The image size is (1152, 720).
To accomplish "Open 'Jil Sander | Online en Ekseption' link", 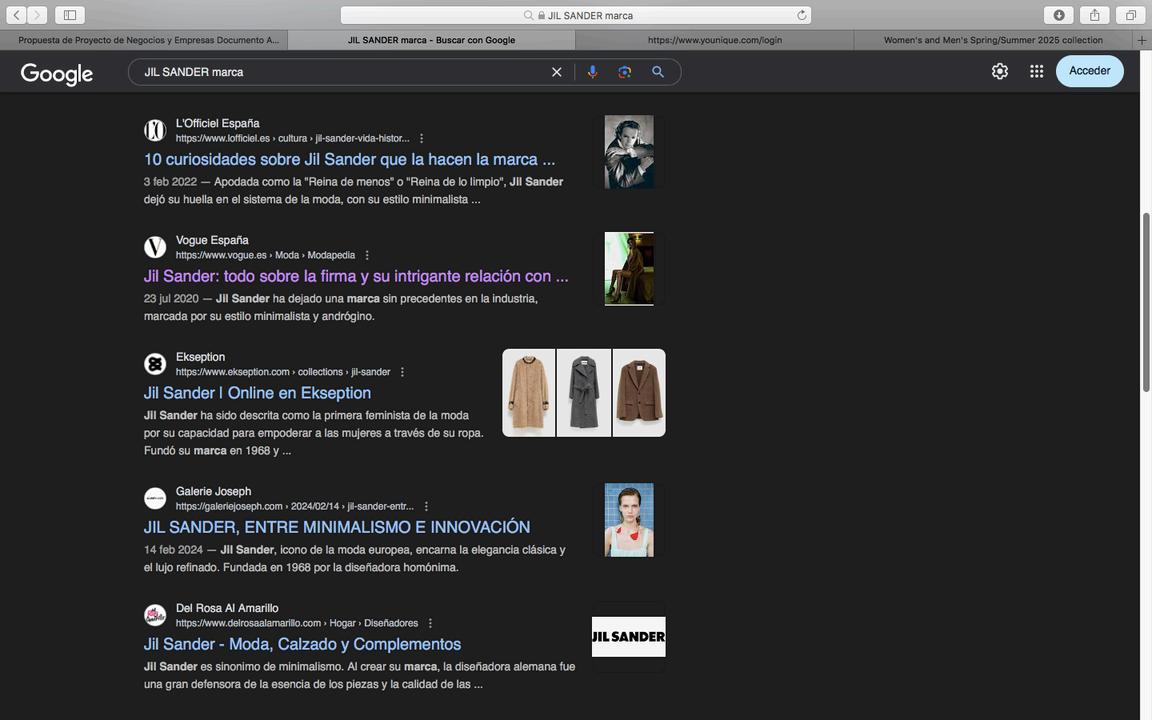I will pyautogui.click(x=257, y=393).
